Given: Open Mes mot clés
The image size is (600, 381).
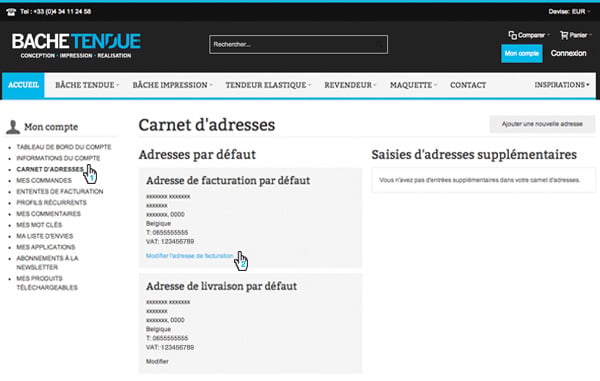Looking at the screenshot, I should 39,225.
